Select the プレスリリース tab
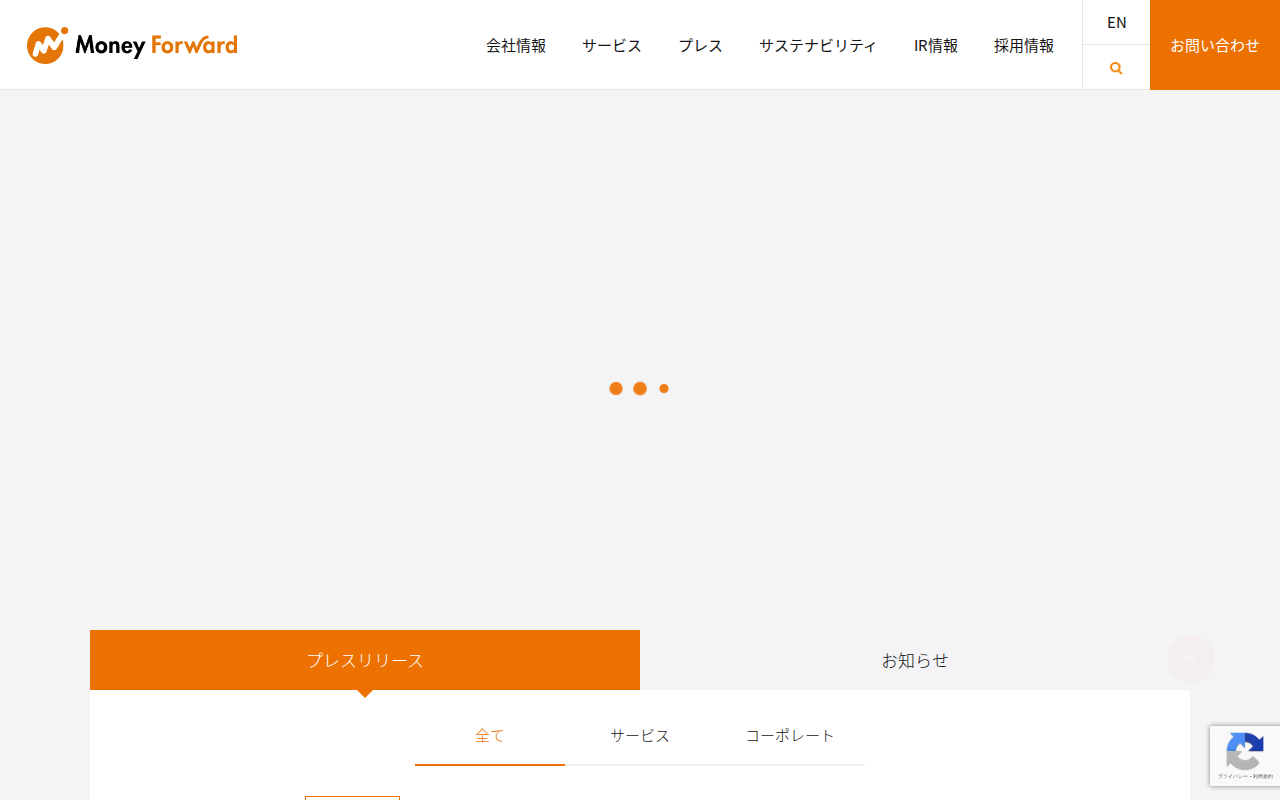This screenshot has width=1280, height=800. click(x=365, y=660)
